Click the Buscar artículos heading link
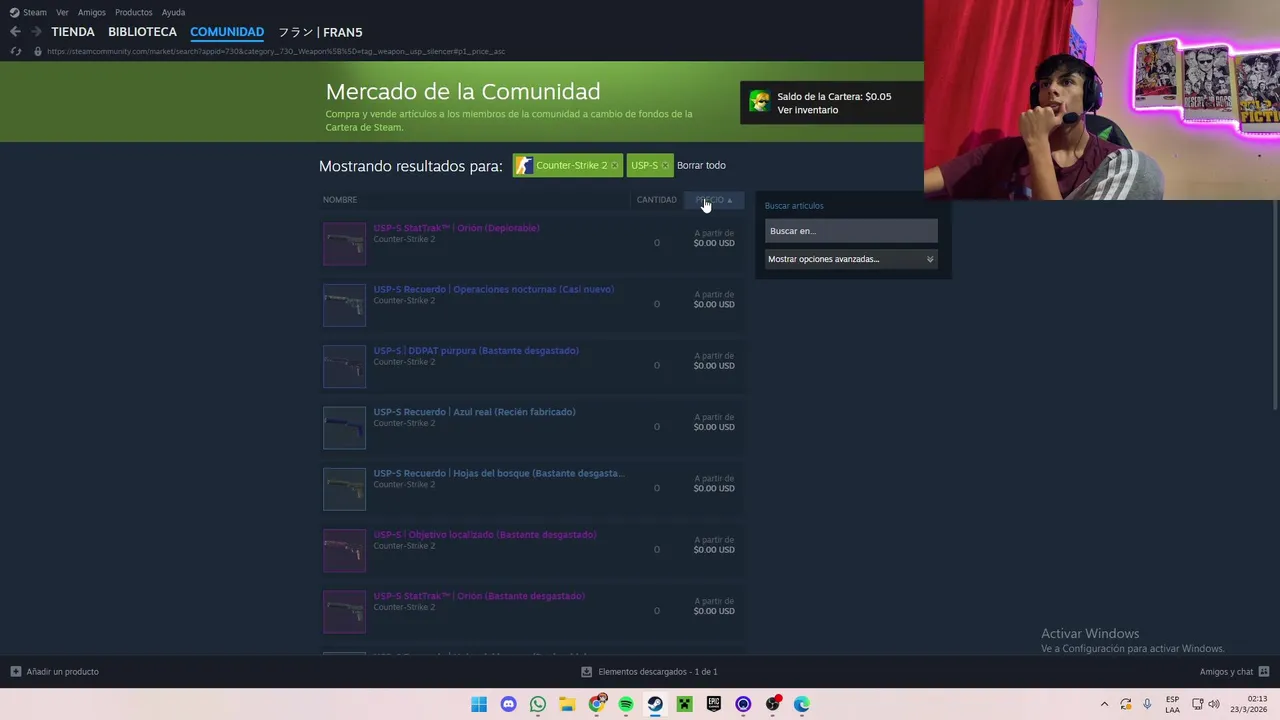 point(794,206)
